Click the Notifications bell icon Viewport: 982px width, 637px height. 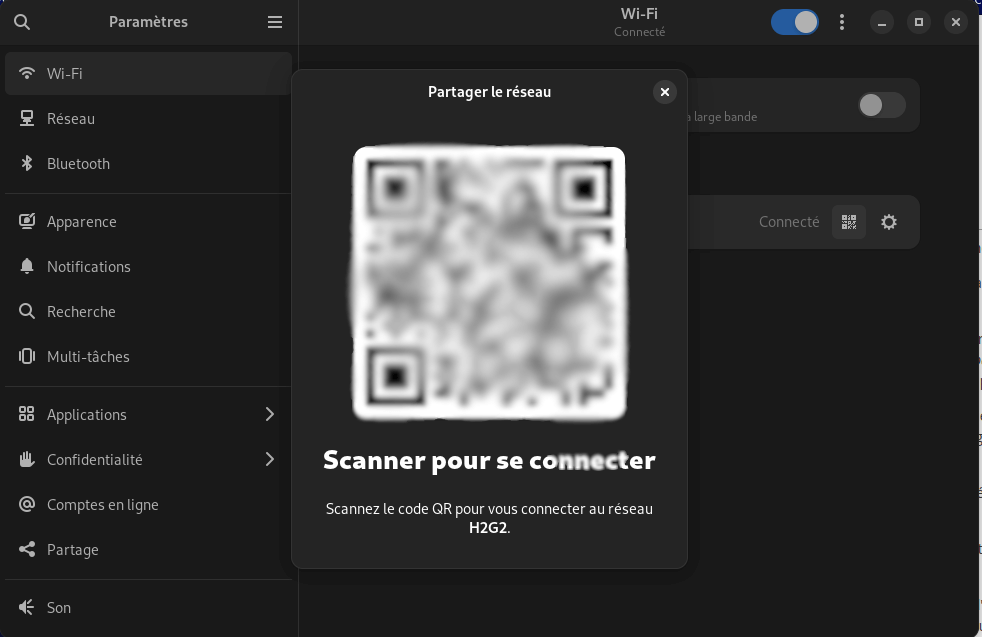point(26,266)
